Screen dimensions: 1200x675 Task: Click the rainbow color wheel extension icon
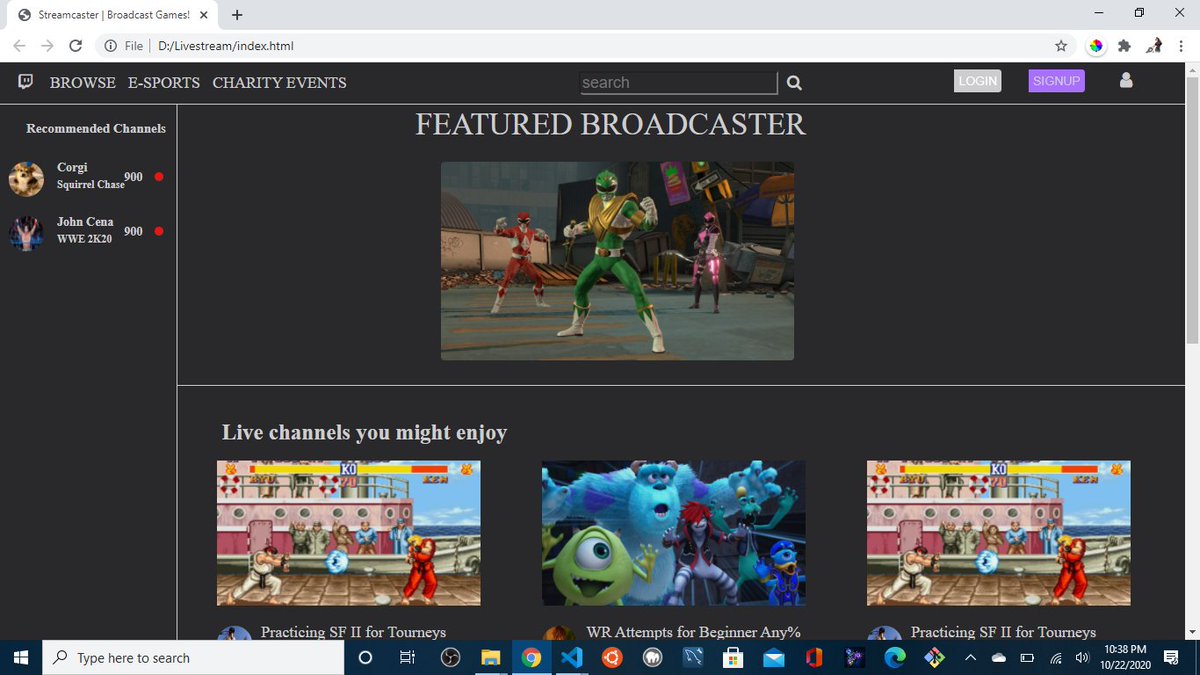[x=1096, y=46]
